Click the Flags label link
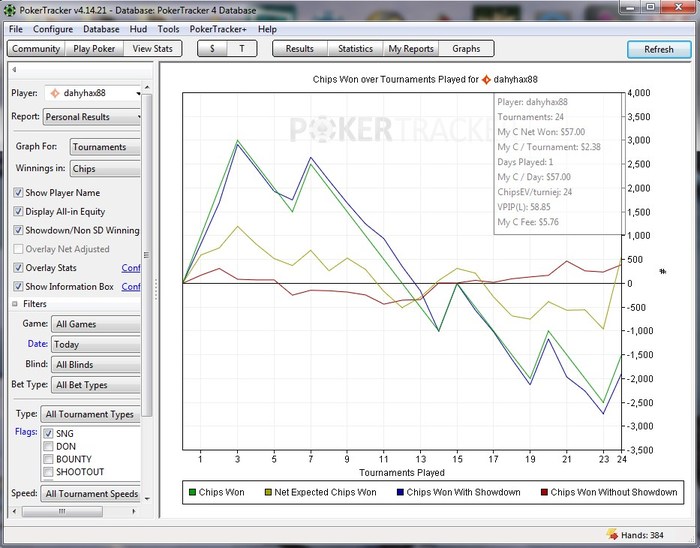The image size is (700, 548). pyautogui.click(x=26, y=432)
